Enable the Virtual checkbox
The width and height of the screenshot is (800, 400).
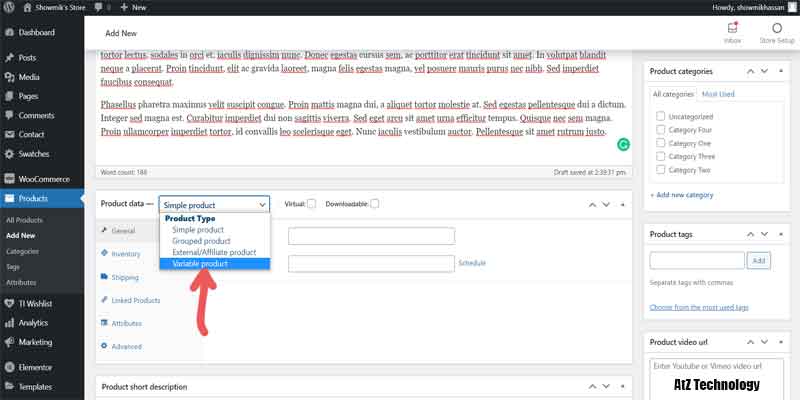311,204
